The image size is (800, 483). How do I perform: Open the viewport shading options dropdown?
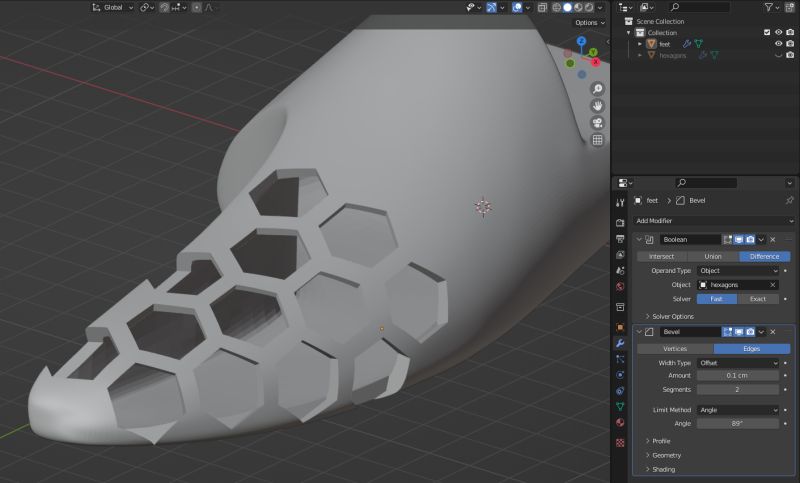[600, 7]
